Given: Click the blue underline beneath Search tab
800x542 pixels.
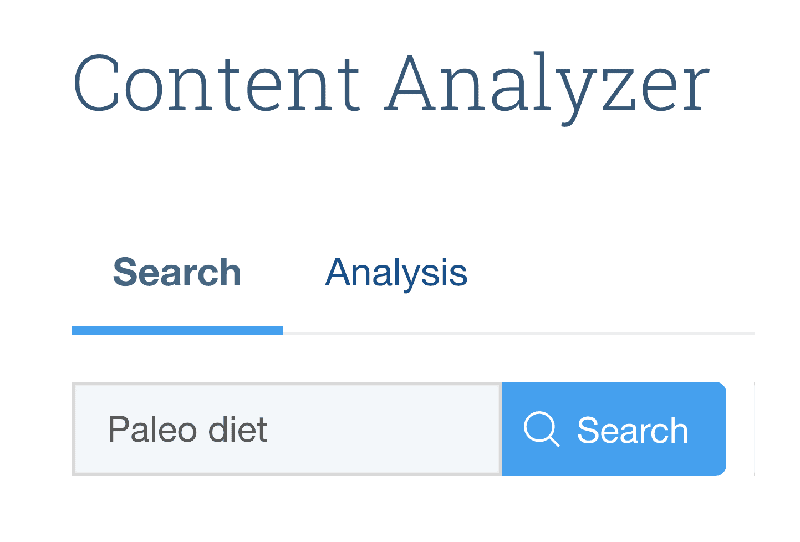Looking at the screenshot, I should pyautogui.click(x=178, y=331).
